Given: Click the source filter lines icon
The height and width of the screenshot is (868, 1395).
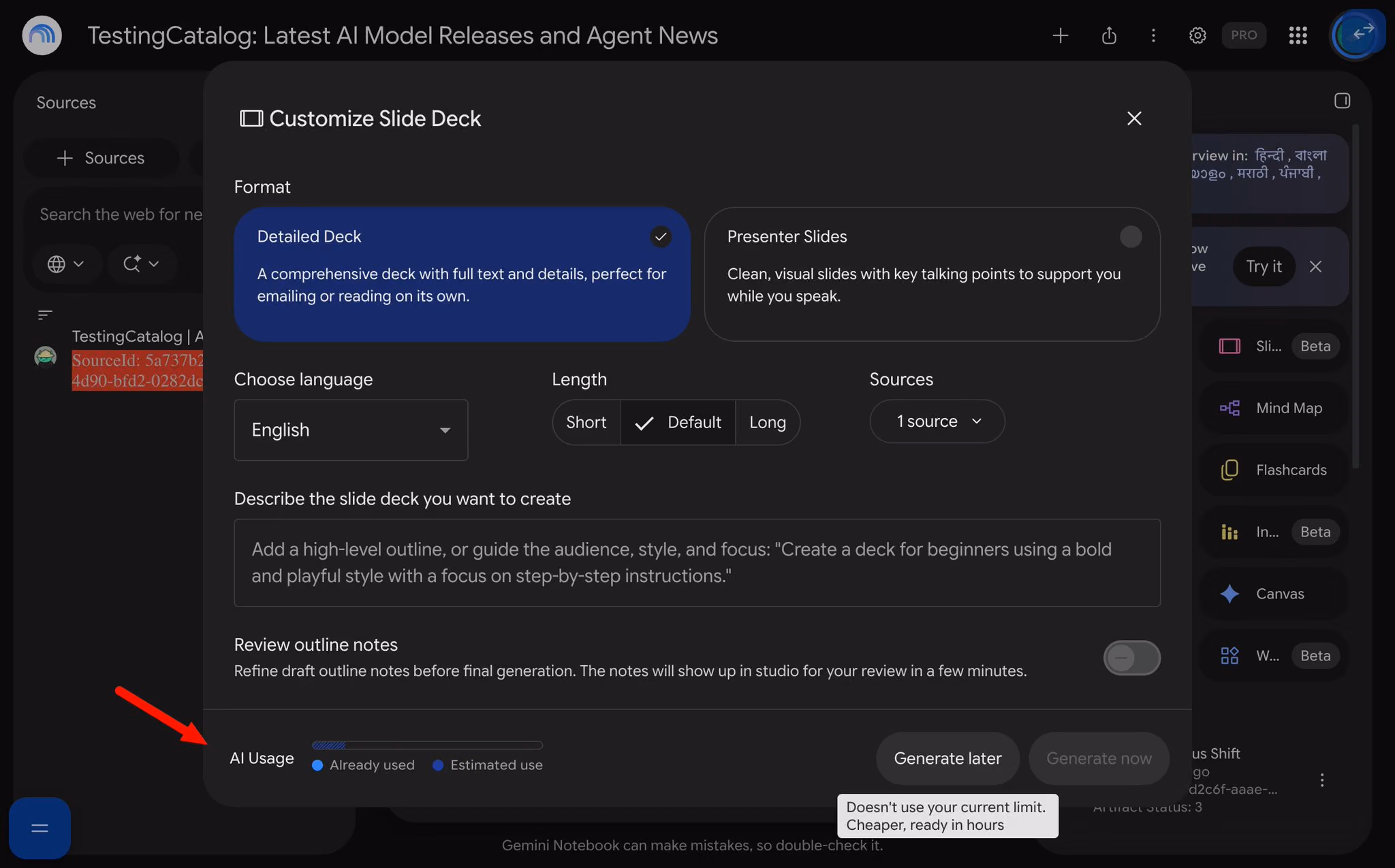Looking at the screenshot, I should [x=45, y=315].
